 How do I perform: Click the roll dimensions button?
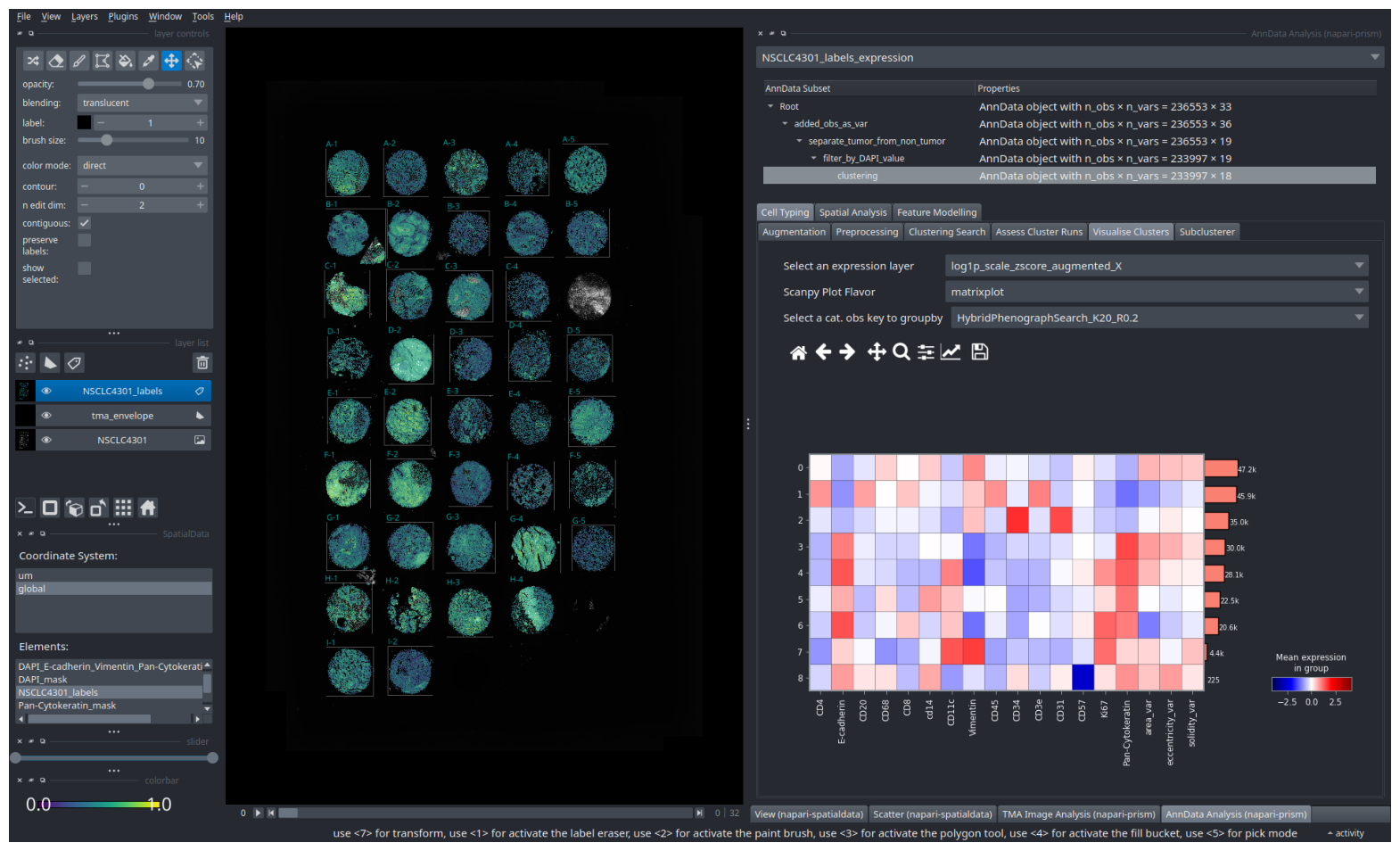[75, 508]
